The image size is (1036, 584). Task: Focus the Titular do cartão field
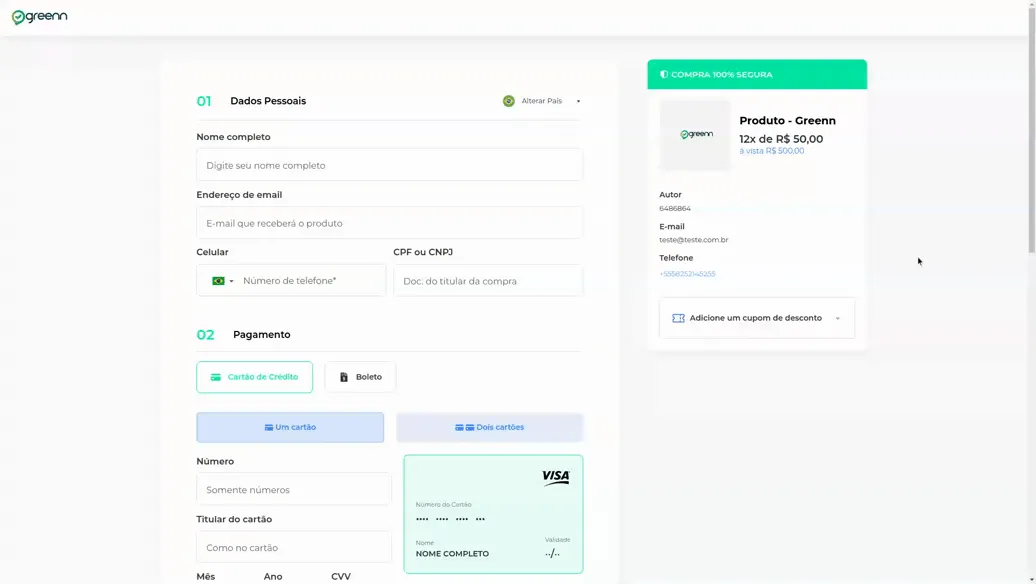click(x=293, y=548)
